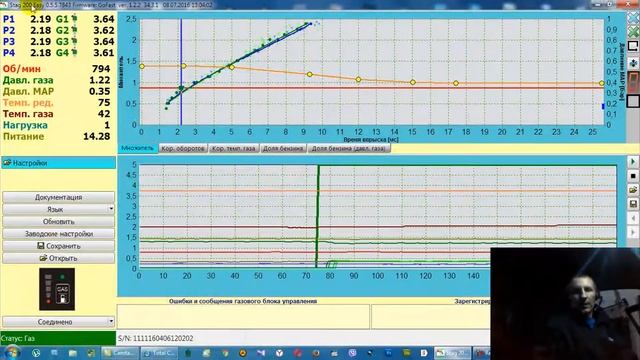Restore Заводские настройки
This screenshot has width=640, height=360.
tap(58, 234)
